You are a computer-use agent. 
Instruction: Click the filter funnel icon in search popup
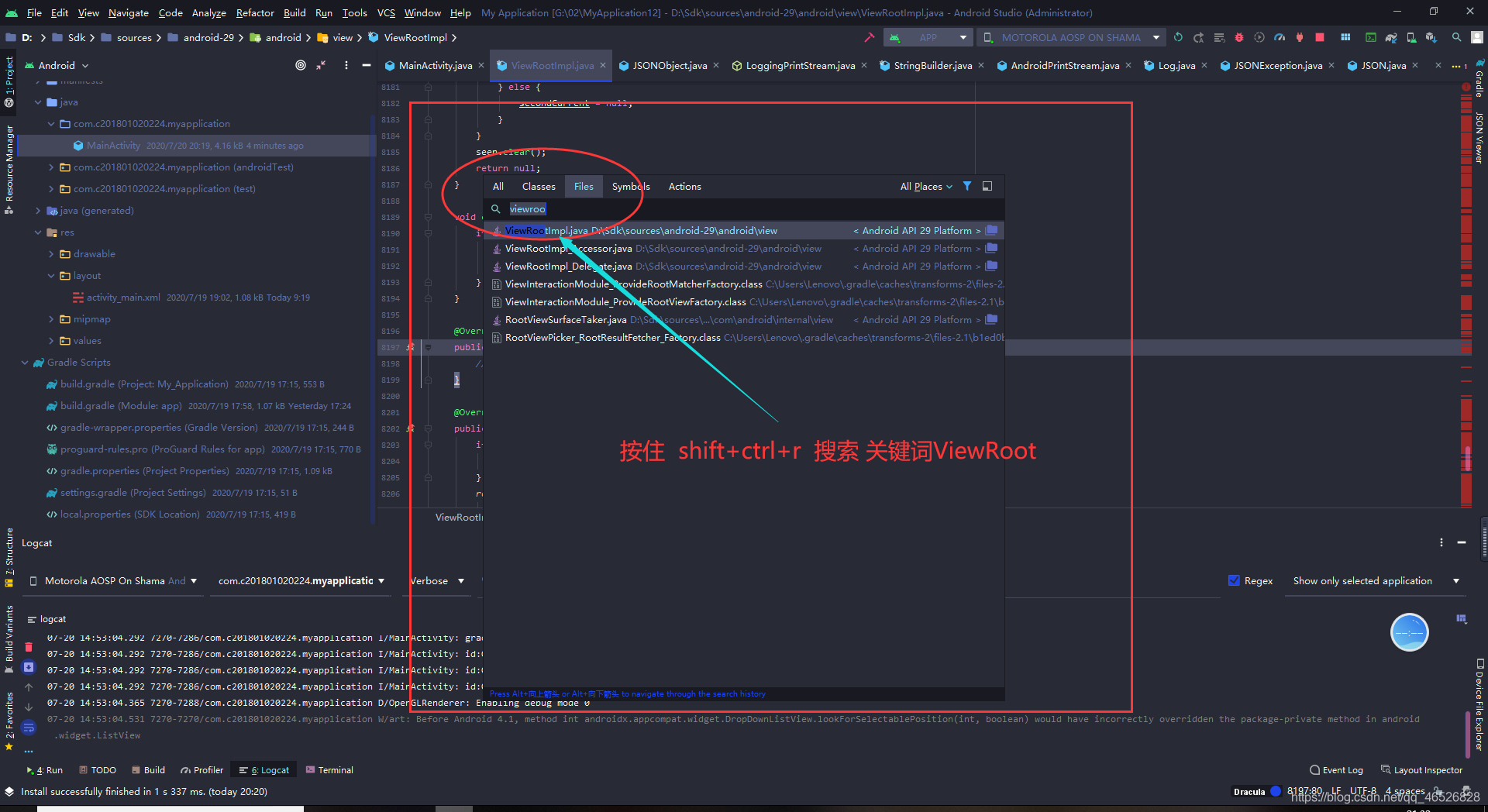967,186
